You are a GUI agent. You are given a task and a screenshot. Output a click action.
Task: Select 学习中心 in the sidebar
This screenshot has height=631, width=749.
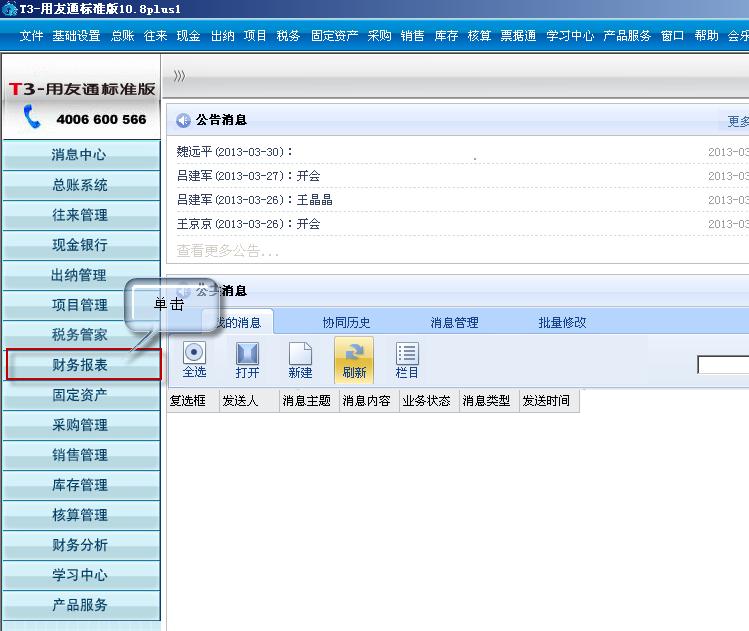[x=81, y=575]
